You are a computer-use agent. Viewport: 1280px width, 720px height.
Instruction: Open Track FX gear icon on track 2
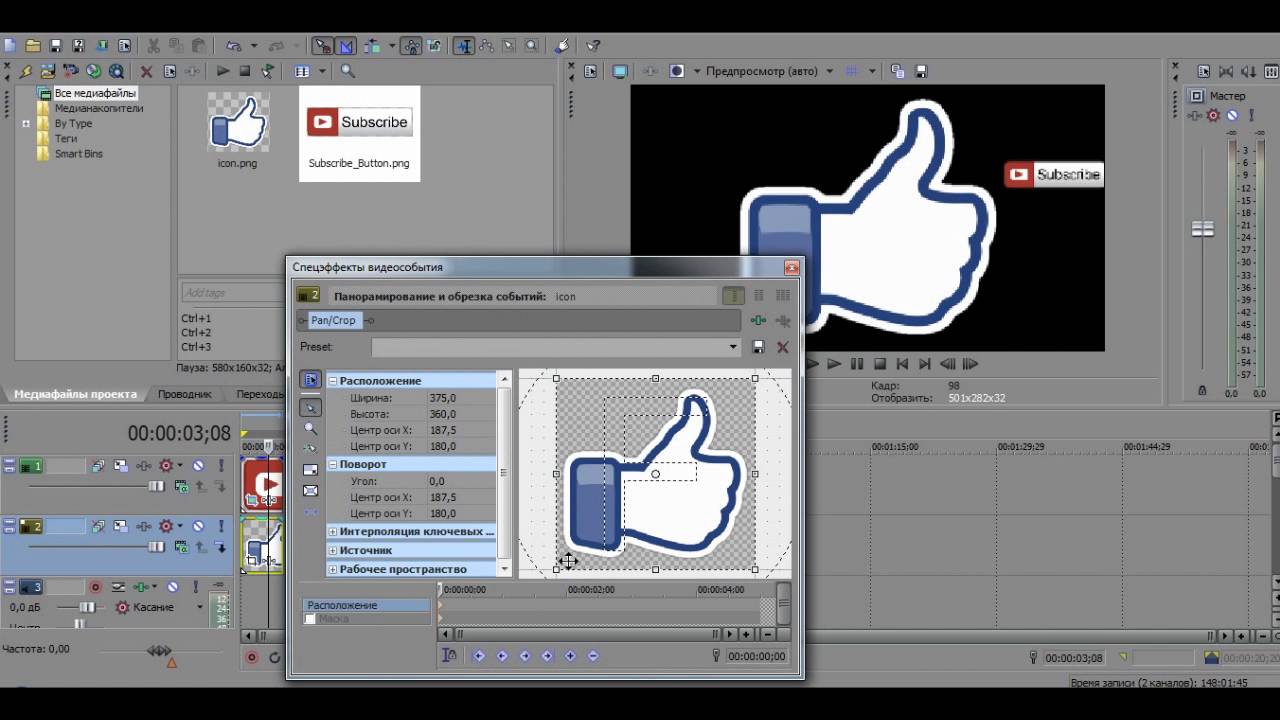[x=166, y=526]
